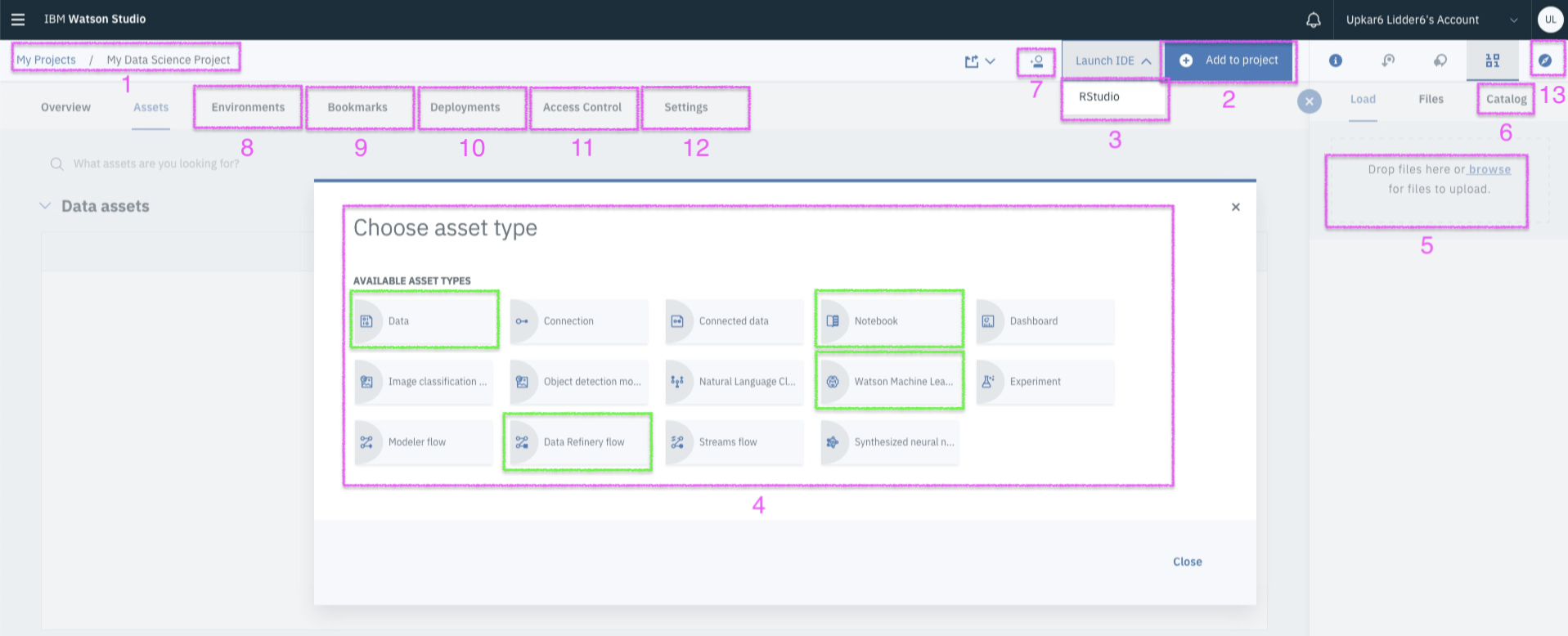The height and width of the screenshot is (636, 1568).
Task: Switch to the Settings tab
Action: [x=686, y=107]
